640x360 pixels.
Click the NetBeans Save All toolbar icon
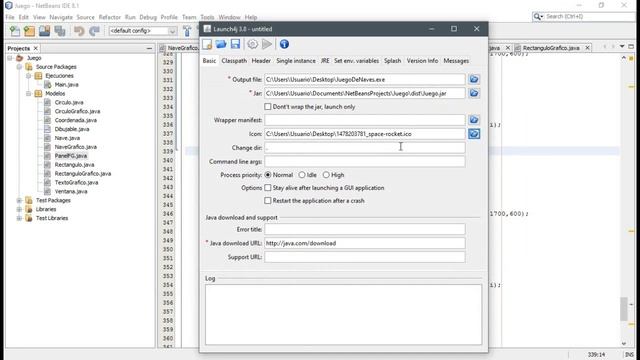60,31
